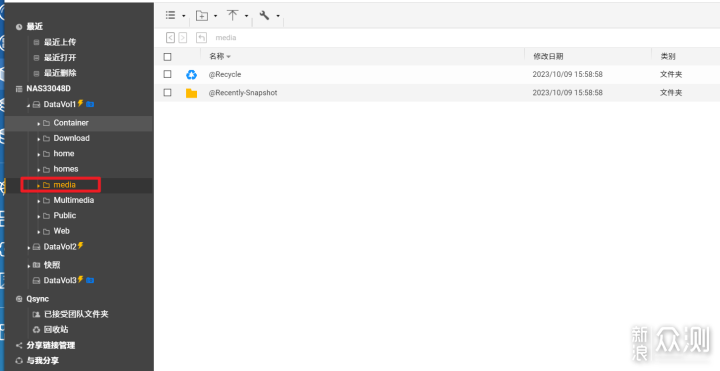Click the lightning bolt icon on DataVol2
The image size is (720, 371).
(x=80, y=246)
